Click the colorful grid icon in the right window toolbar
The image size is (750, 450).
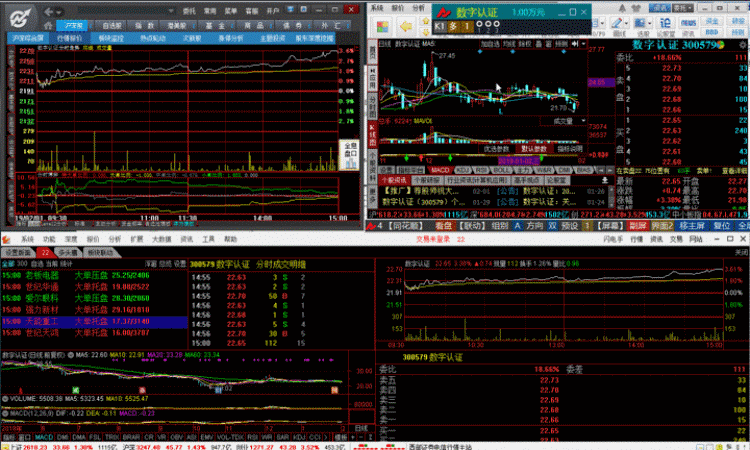[x=383, y=26]
